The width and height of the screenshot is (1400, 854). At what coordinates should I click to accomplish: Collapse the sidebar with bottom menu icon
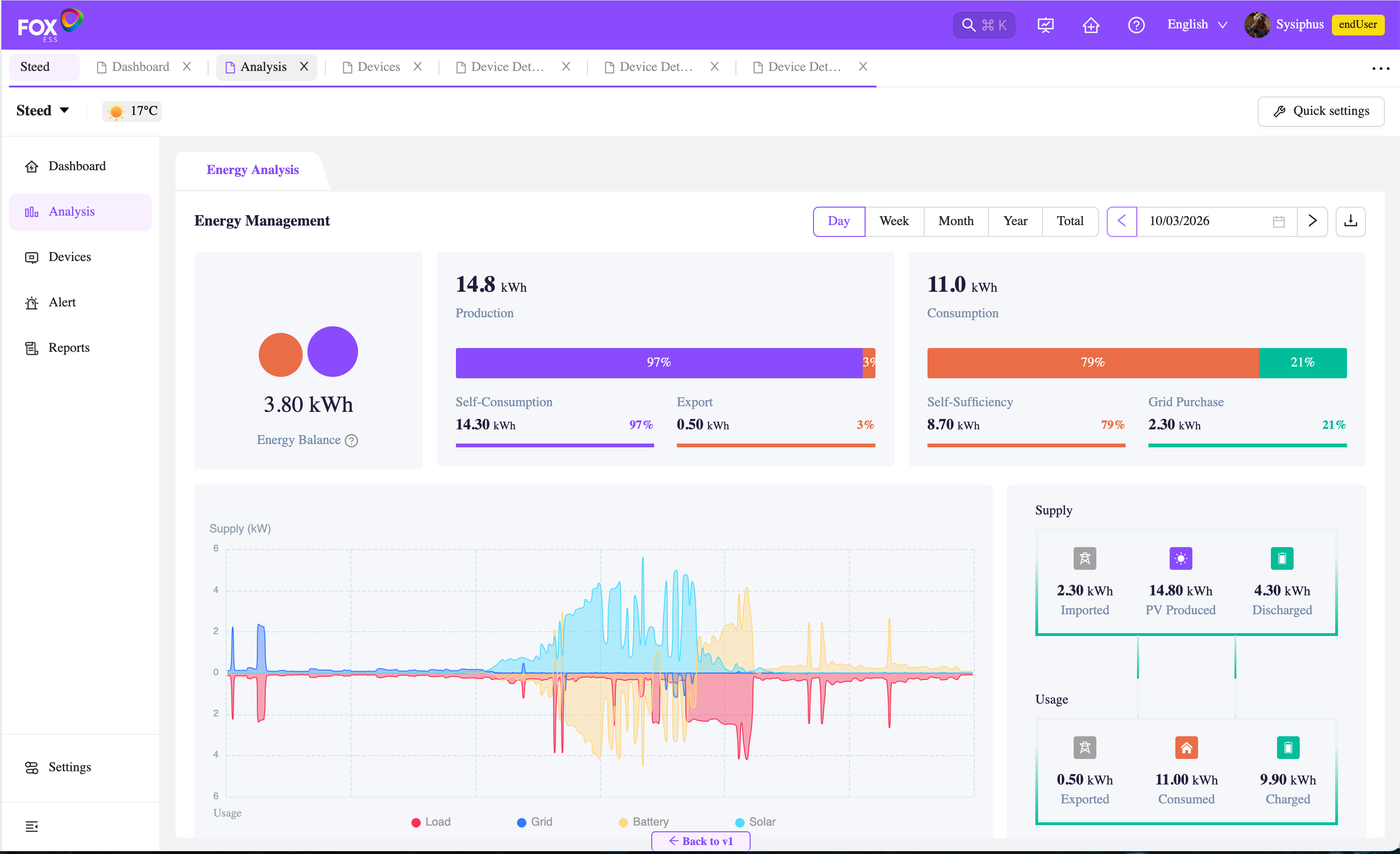(x=32, y=826)
